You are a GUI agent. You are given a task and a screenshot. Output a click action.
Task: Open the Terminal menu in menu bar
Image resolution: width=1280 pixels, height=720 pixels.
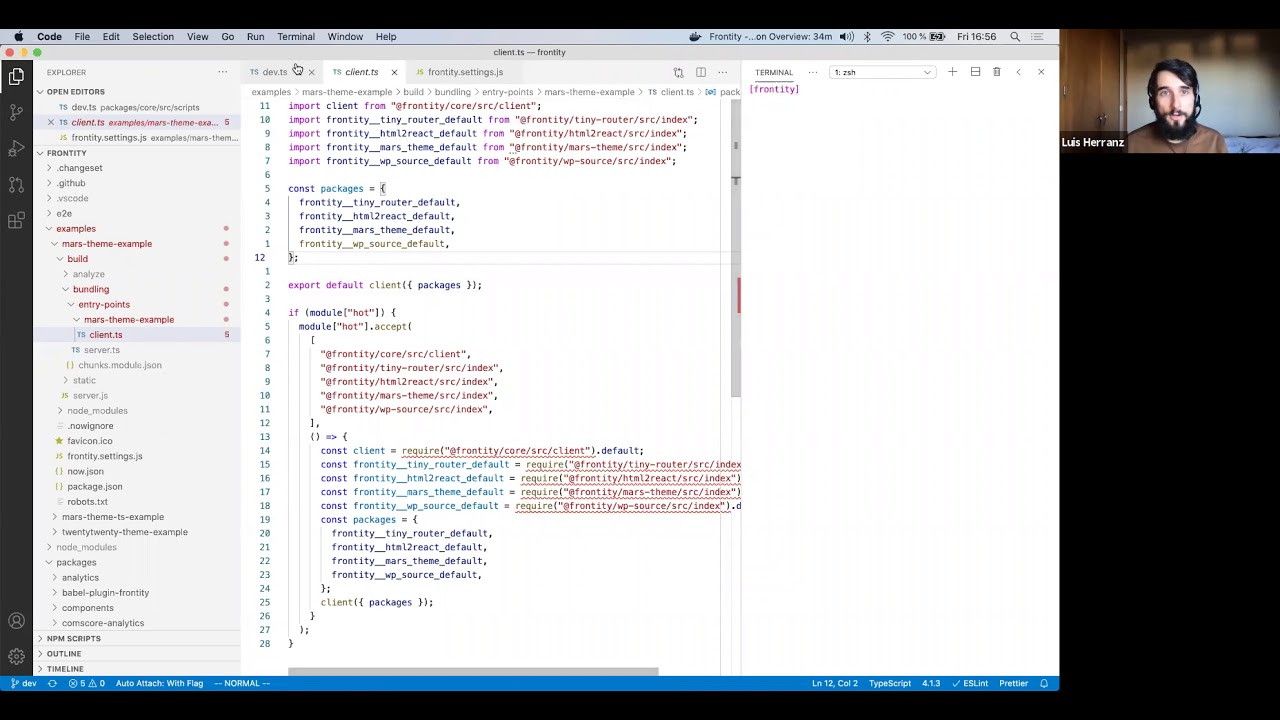[x=295, y=37]
